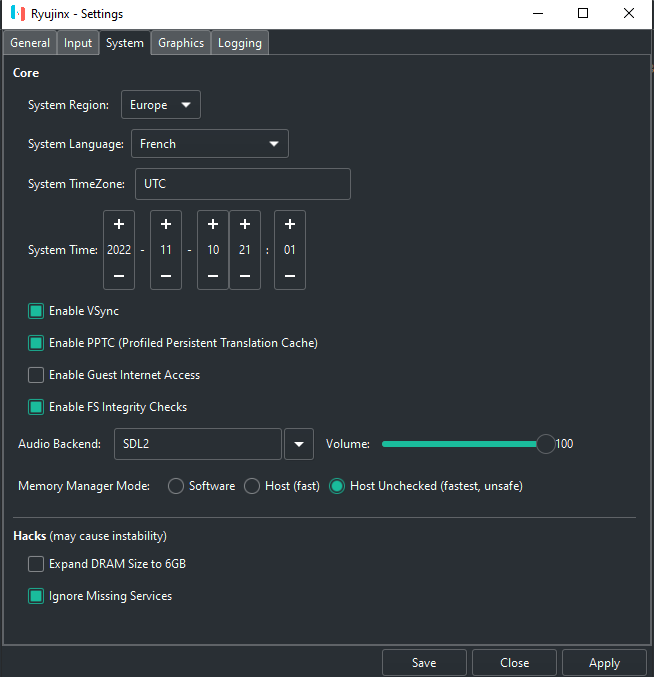Maximize the Settings window

click(583, 13)
